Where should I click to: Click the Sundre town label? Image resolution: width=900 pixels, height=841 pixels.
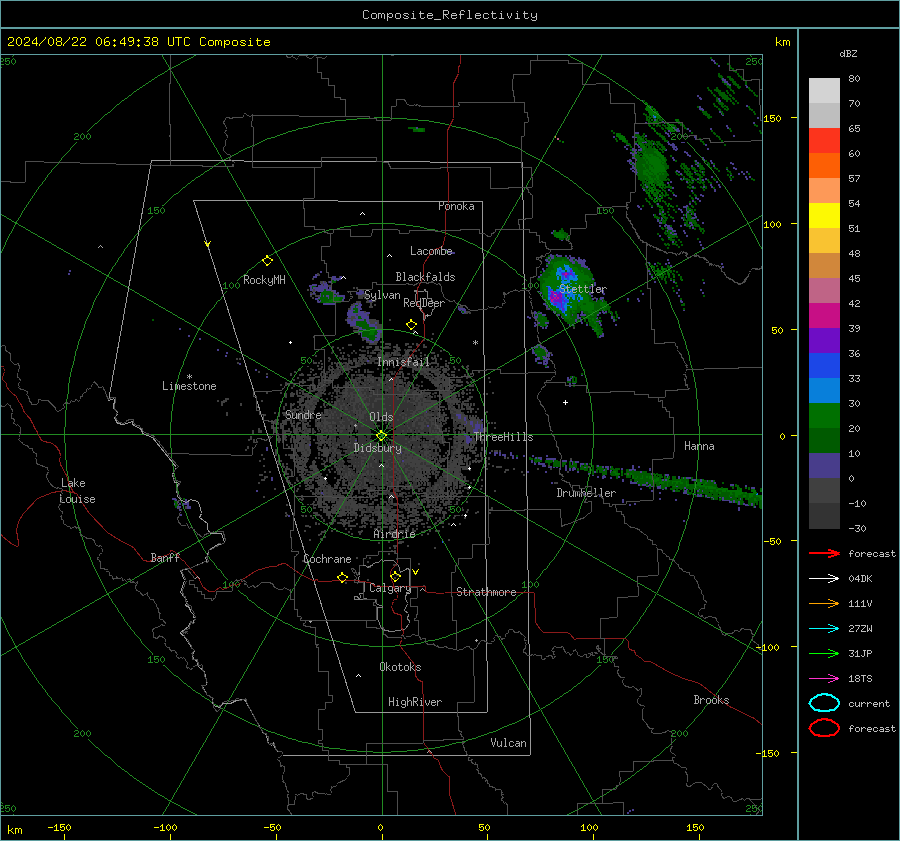coord(303,414)
